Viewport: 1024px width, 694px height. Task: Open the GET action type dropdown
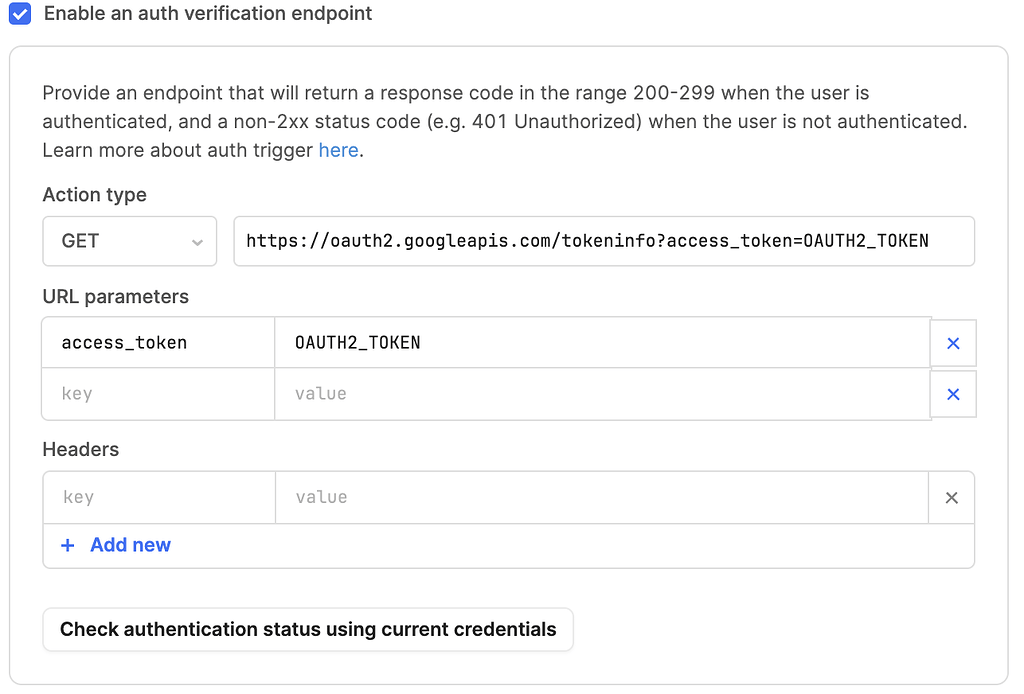pos(128,241)
